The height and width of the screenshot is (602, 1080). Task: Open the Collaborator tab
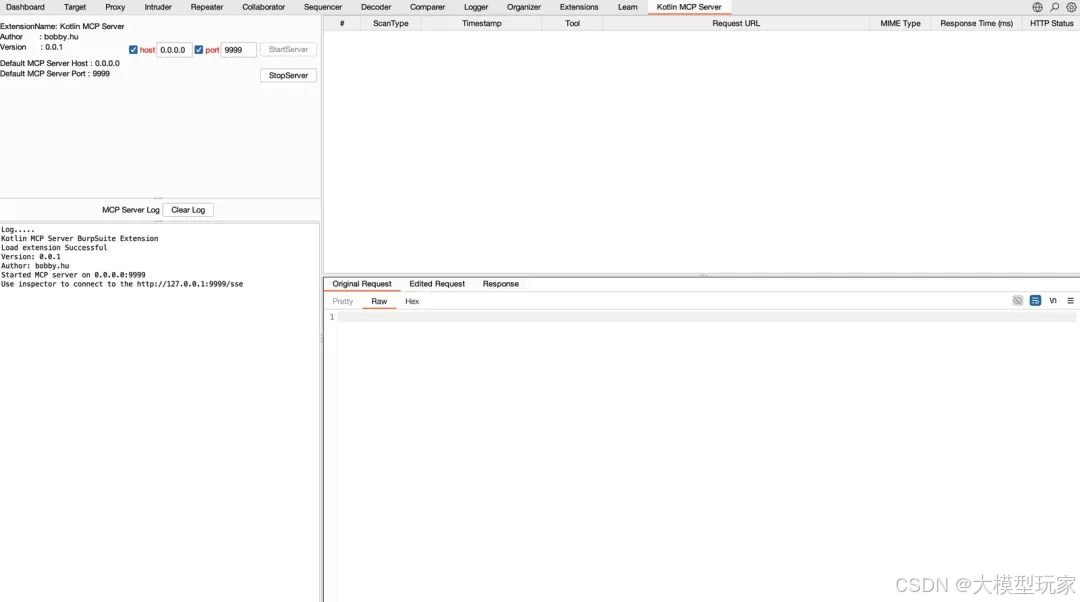point(263,7)
